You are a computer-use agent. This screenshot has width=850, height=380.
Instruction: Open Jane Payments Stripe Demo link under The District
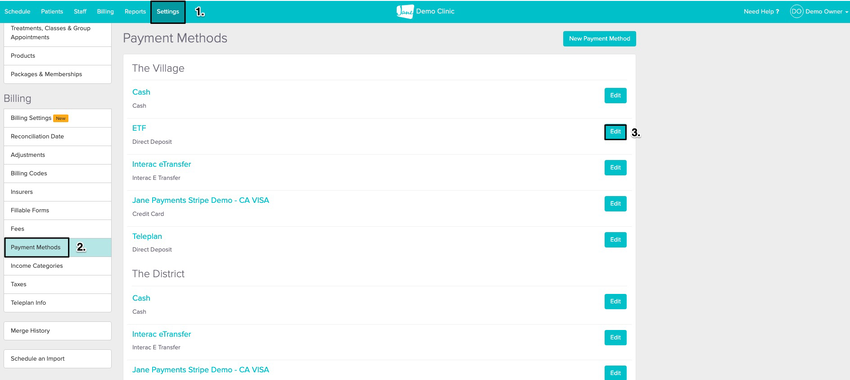201,370
